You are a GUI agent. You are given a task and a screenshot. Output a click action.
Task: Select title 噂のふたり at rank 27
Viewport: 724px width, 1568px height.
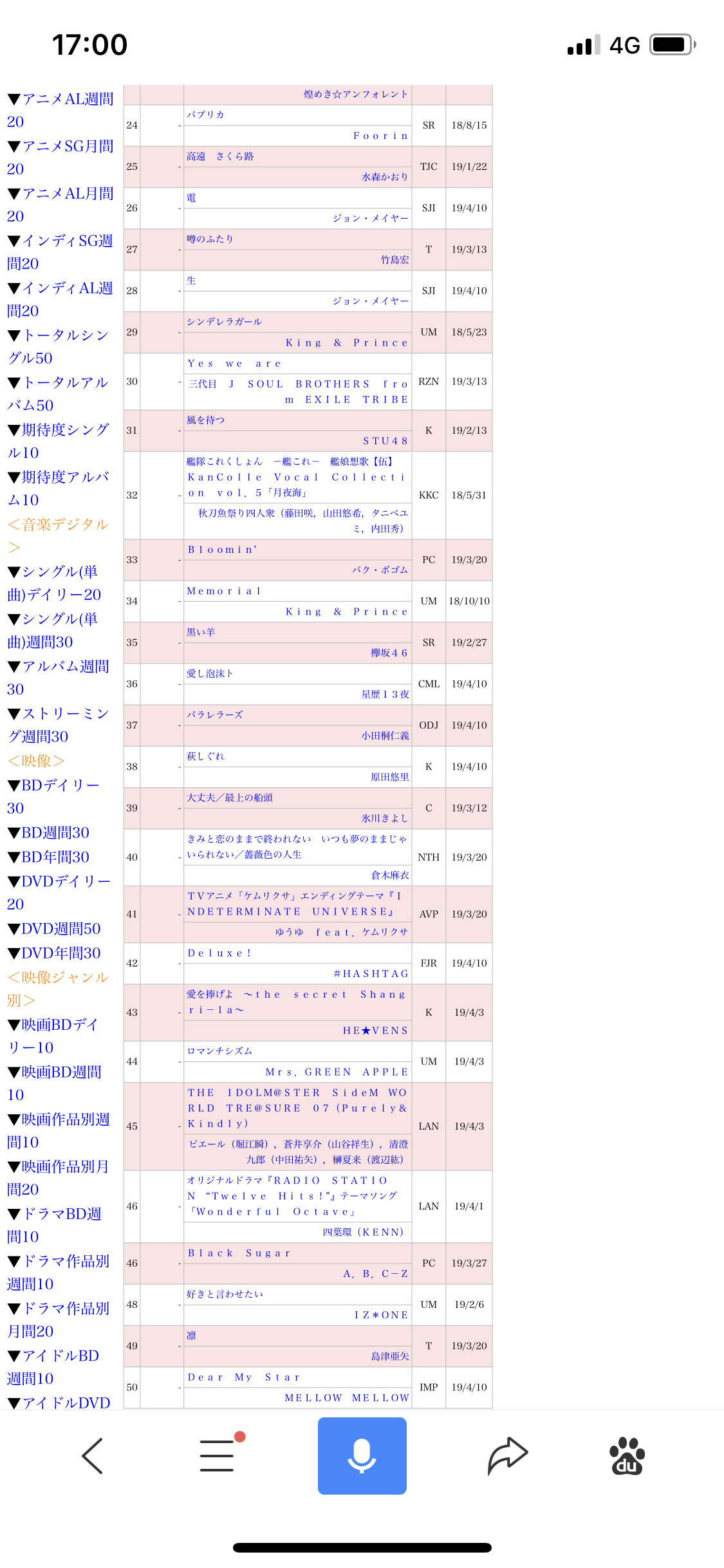[x=210, y=239]
